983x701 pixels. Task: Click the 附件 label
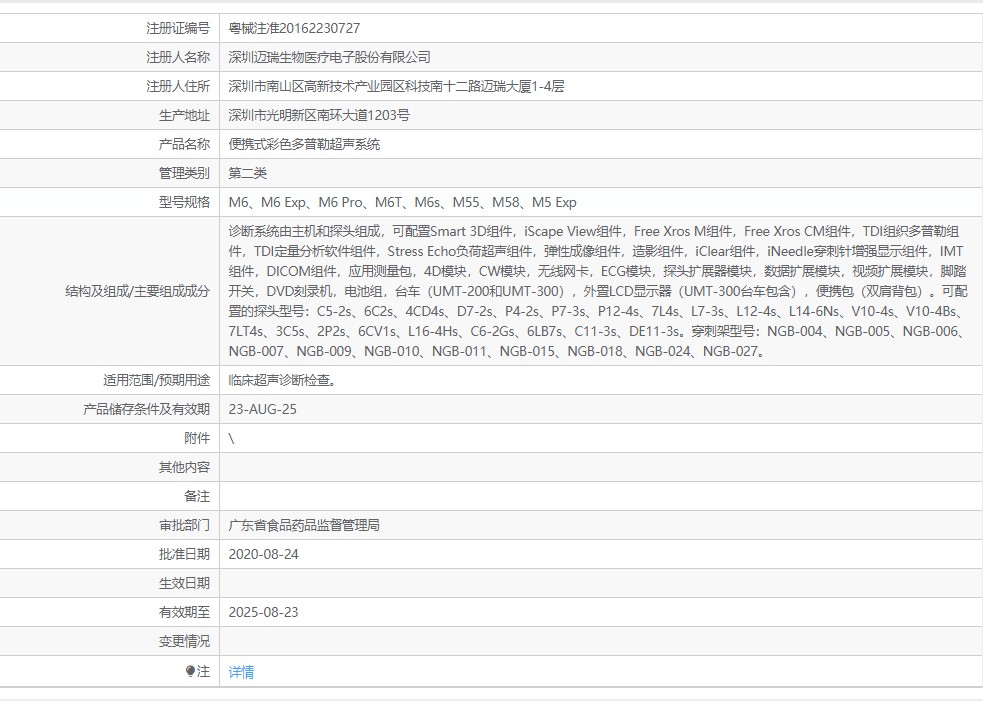point(197,438)
